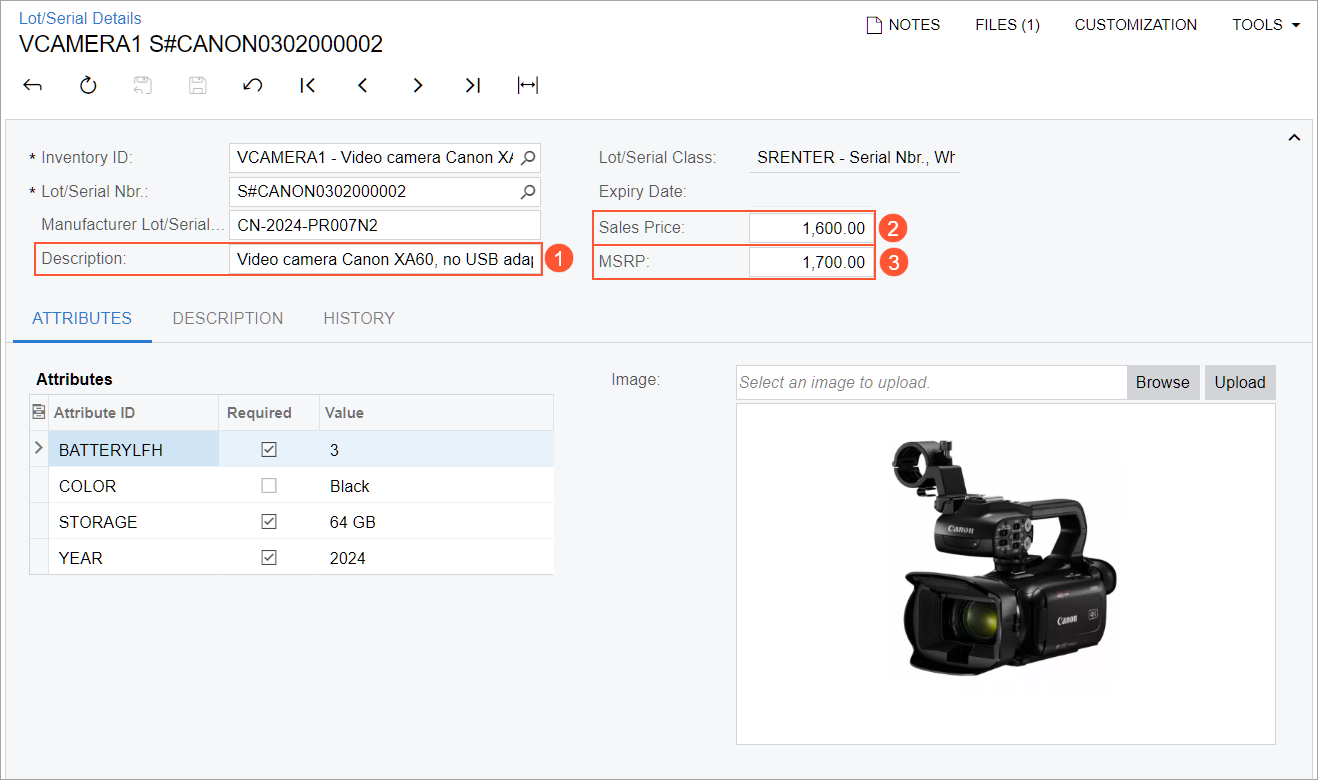Open the Inventory ID lookup magnifier
Screen dimensions: 1318x780
tap(528, 157)
